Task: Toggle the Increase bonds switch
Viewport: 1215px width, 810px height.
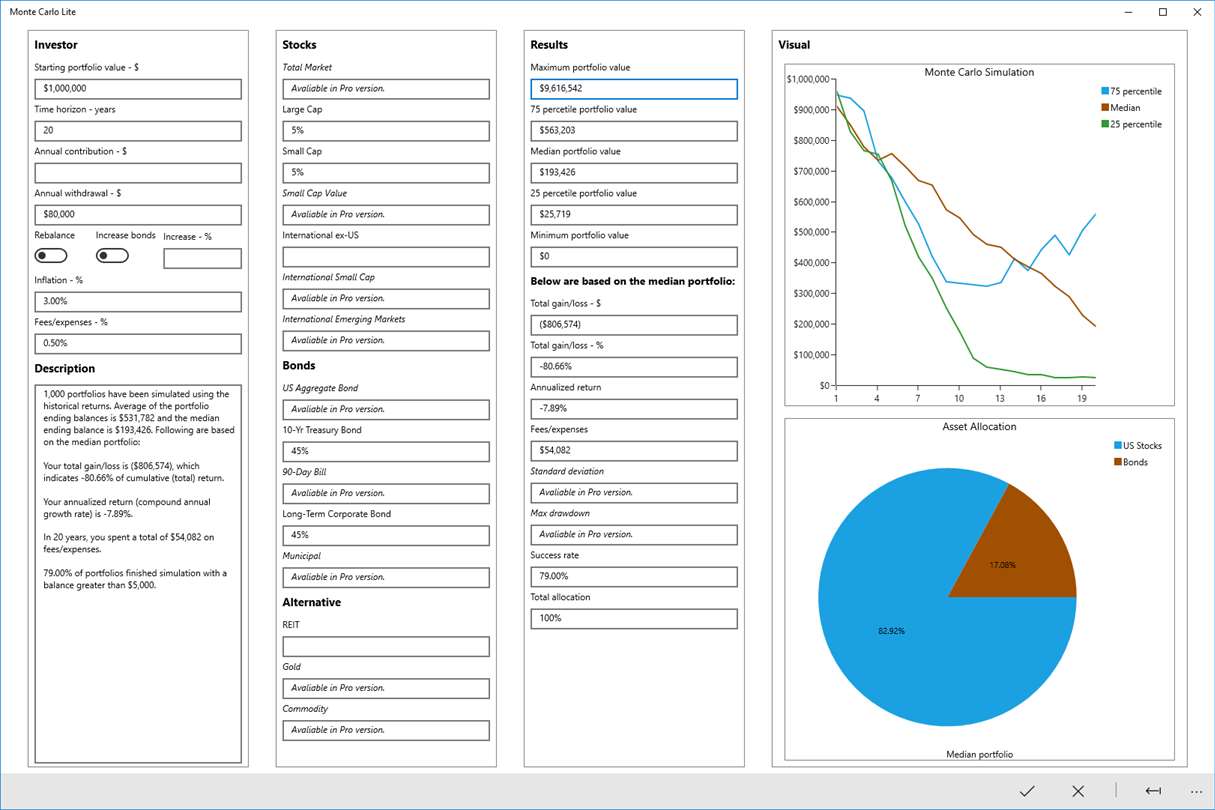Action: point(112,256)
